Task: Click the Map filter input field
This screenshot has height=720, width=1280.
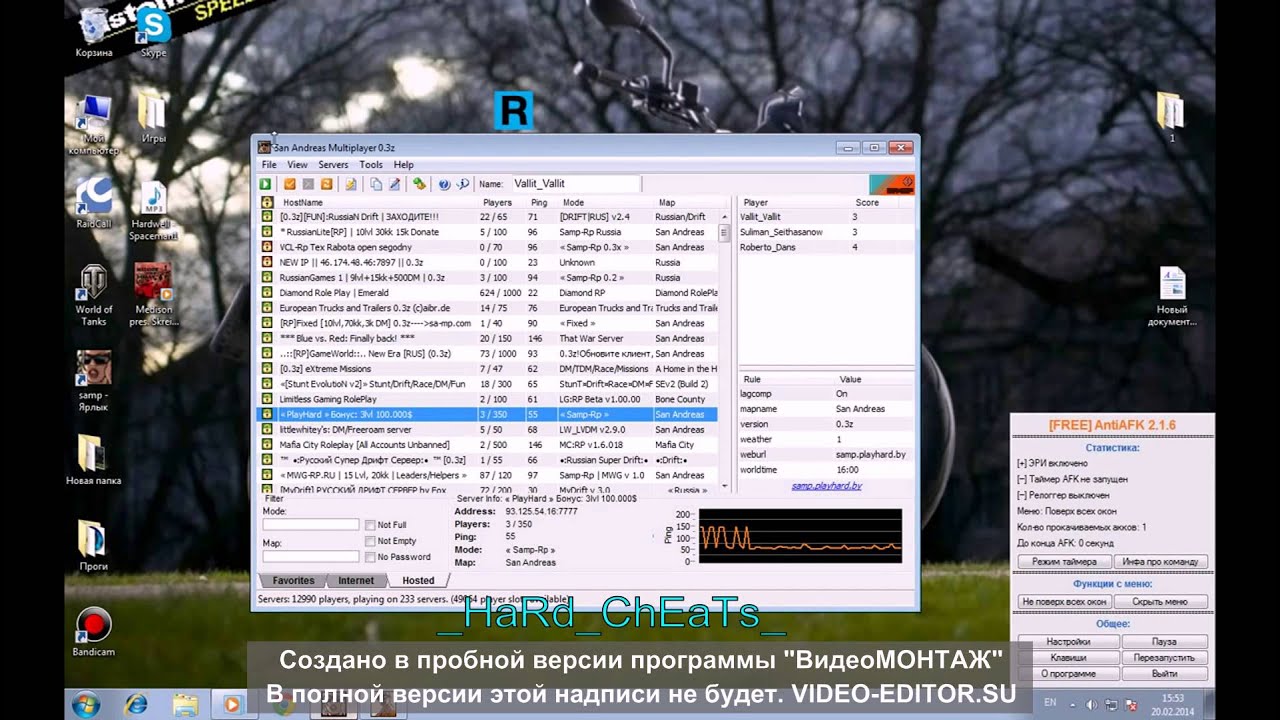Action: pyautogui.click(x=311, y=556)
